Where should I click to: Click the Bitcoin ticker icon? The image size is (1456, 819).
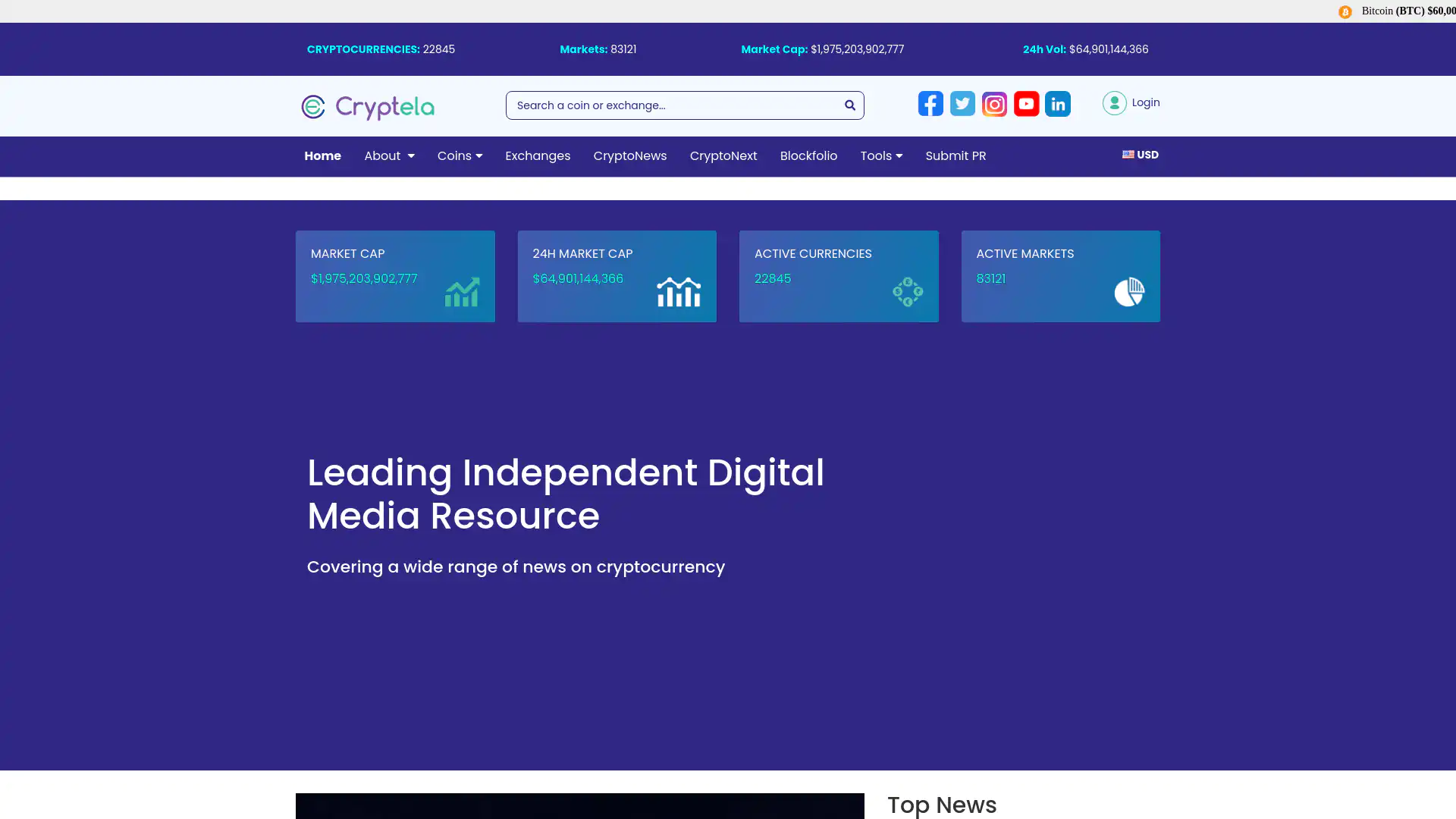click(x=1345, y=11)
